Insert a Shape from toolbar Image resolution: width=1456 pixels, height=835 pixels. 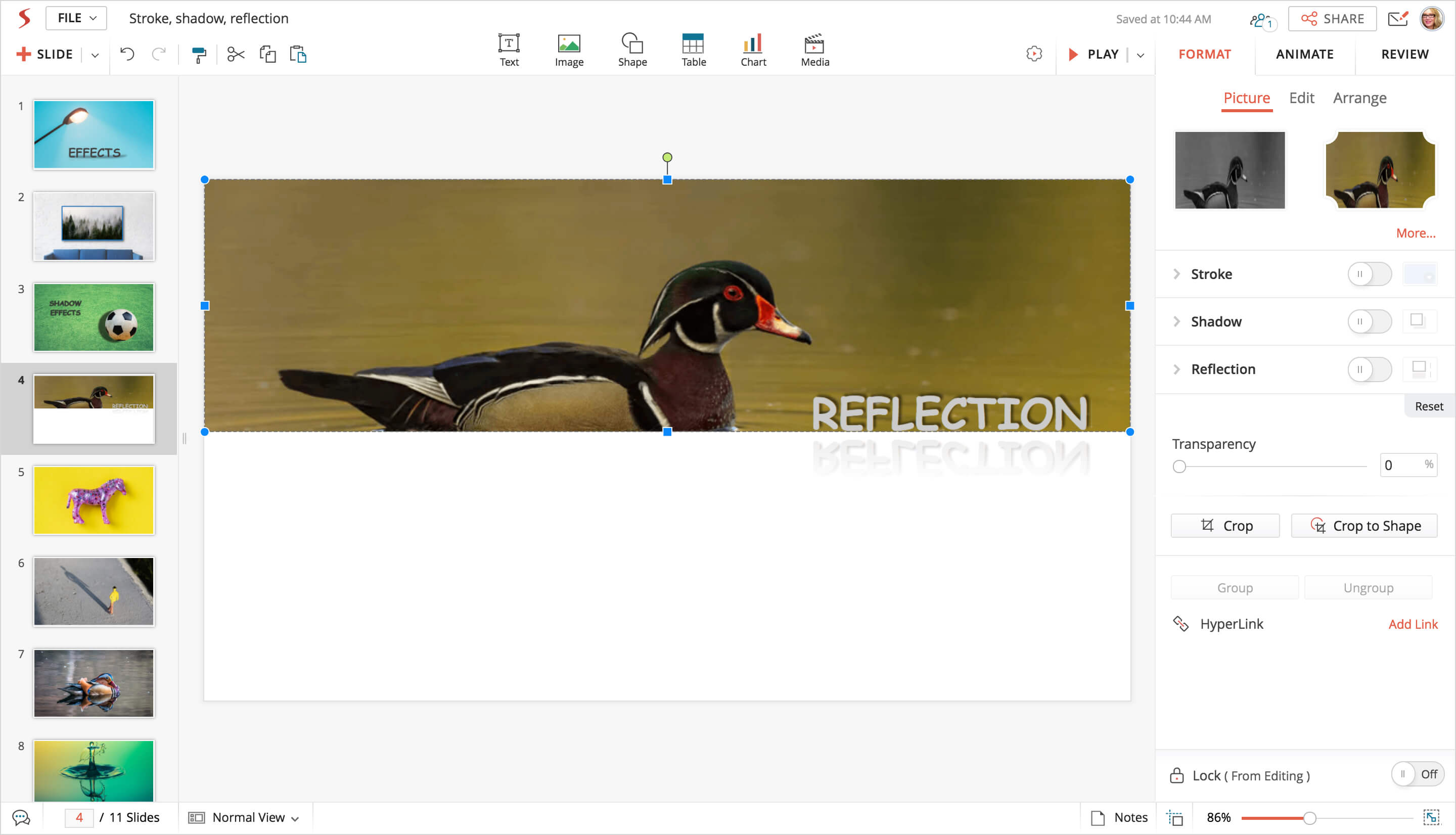632,50
